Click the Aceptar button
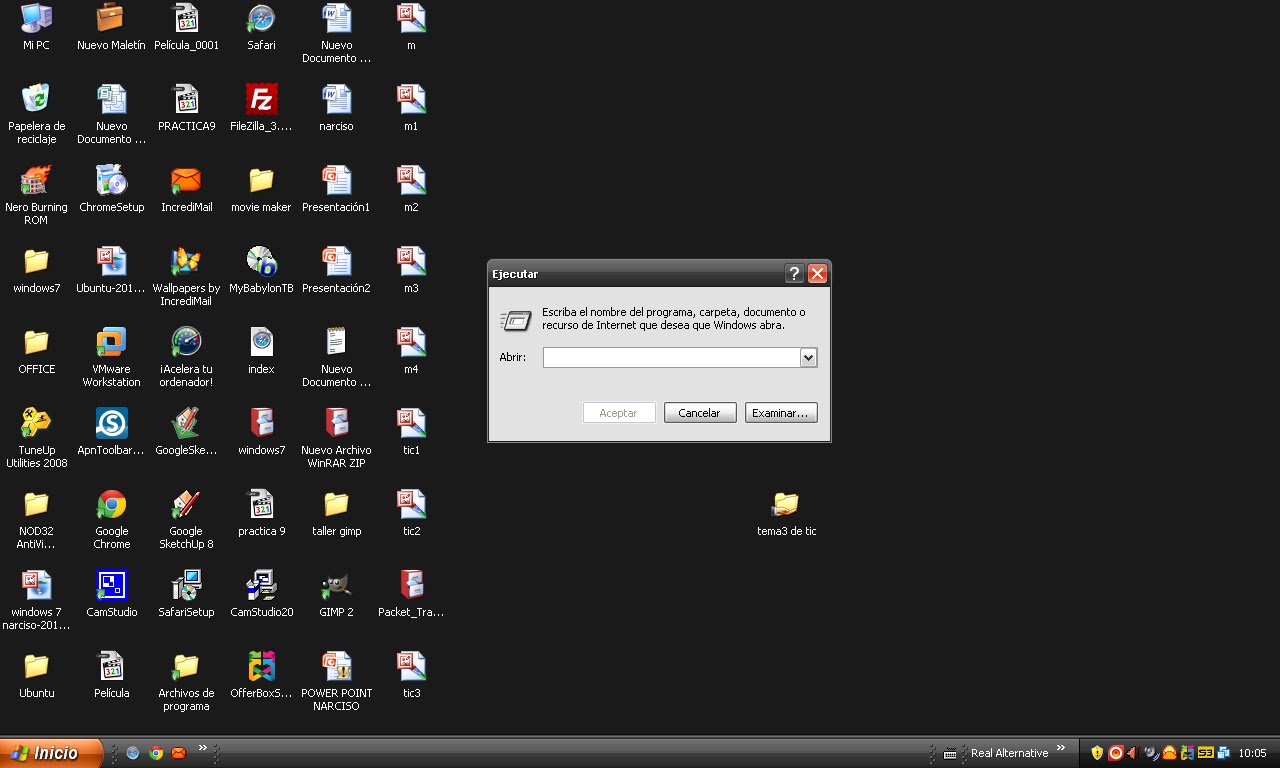1280x768 pixels. click(x=619, y=413)
